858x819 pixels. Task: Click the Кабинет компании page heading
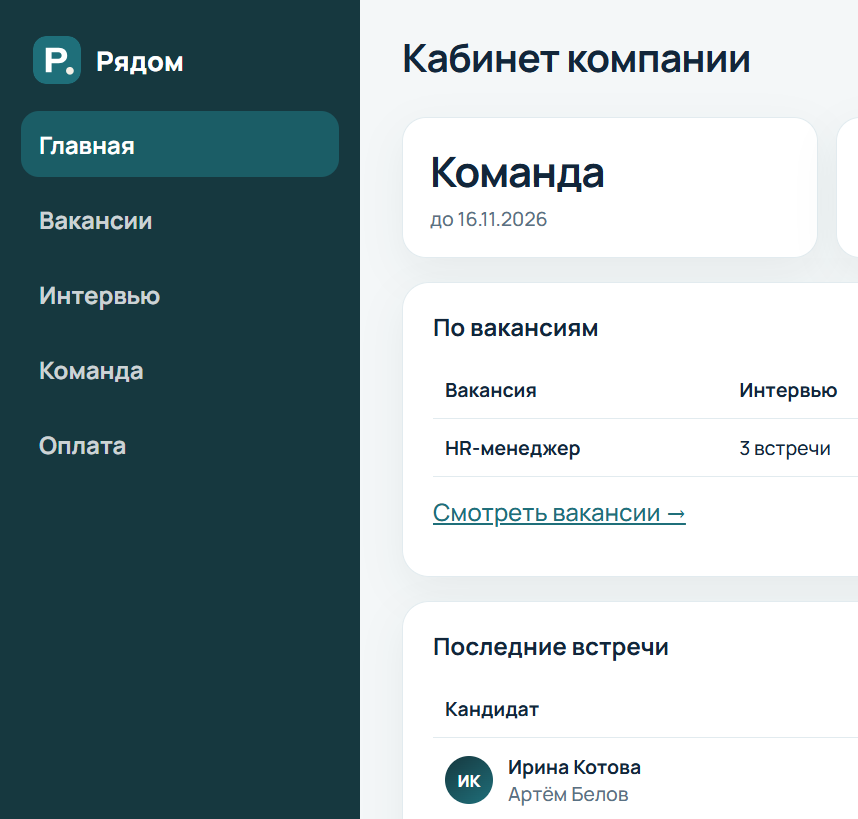tap(576, 59)
